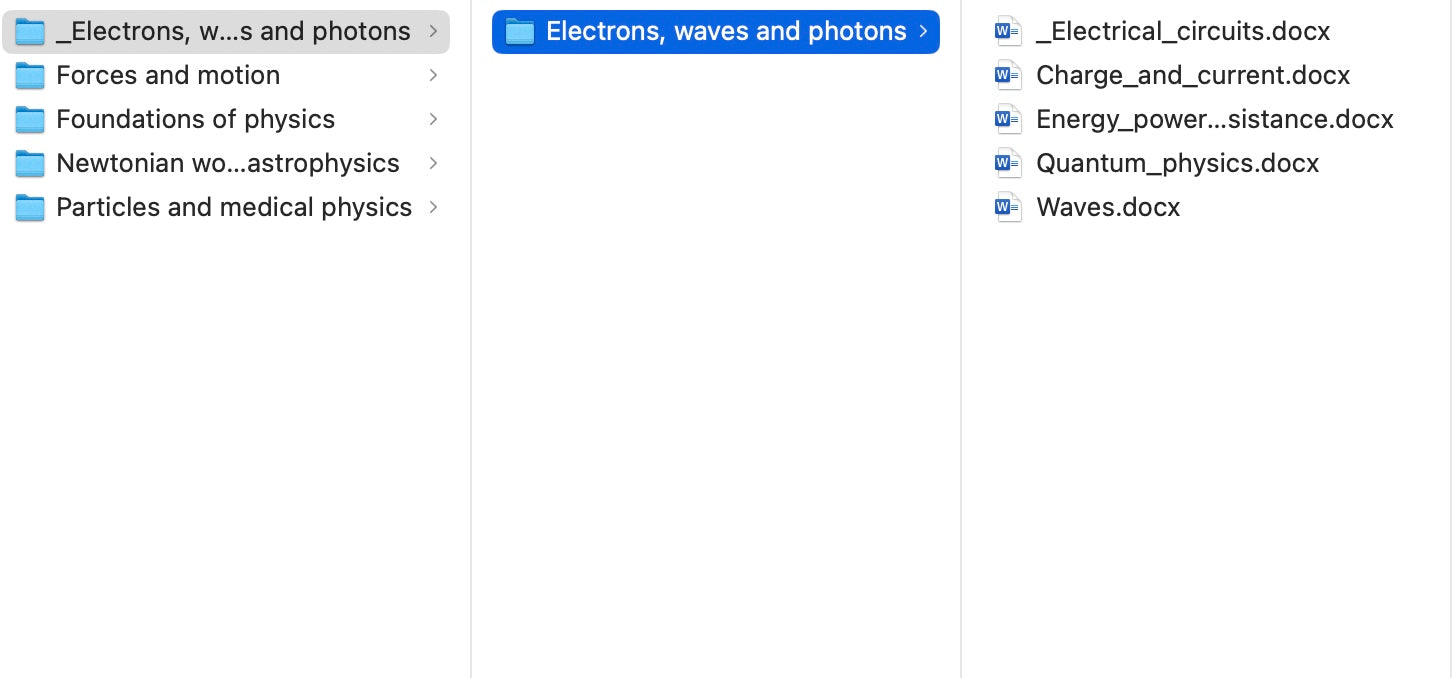Click the Forces and motion folder icon

click(x=30, y=76)
